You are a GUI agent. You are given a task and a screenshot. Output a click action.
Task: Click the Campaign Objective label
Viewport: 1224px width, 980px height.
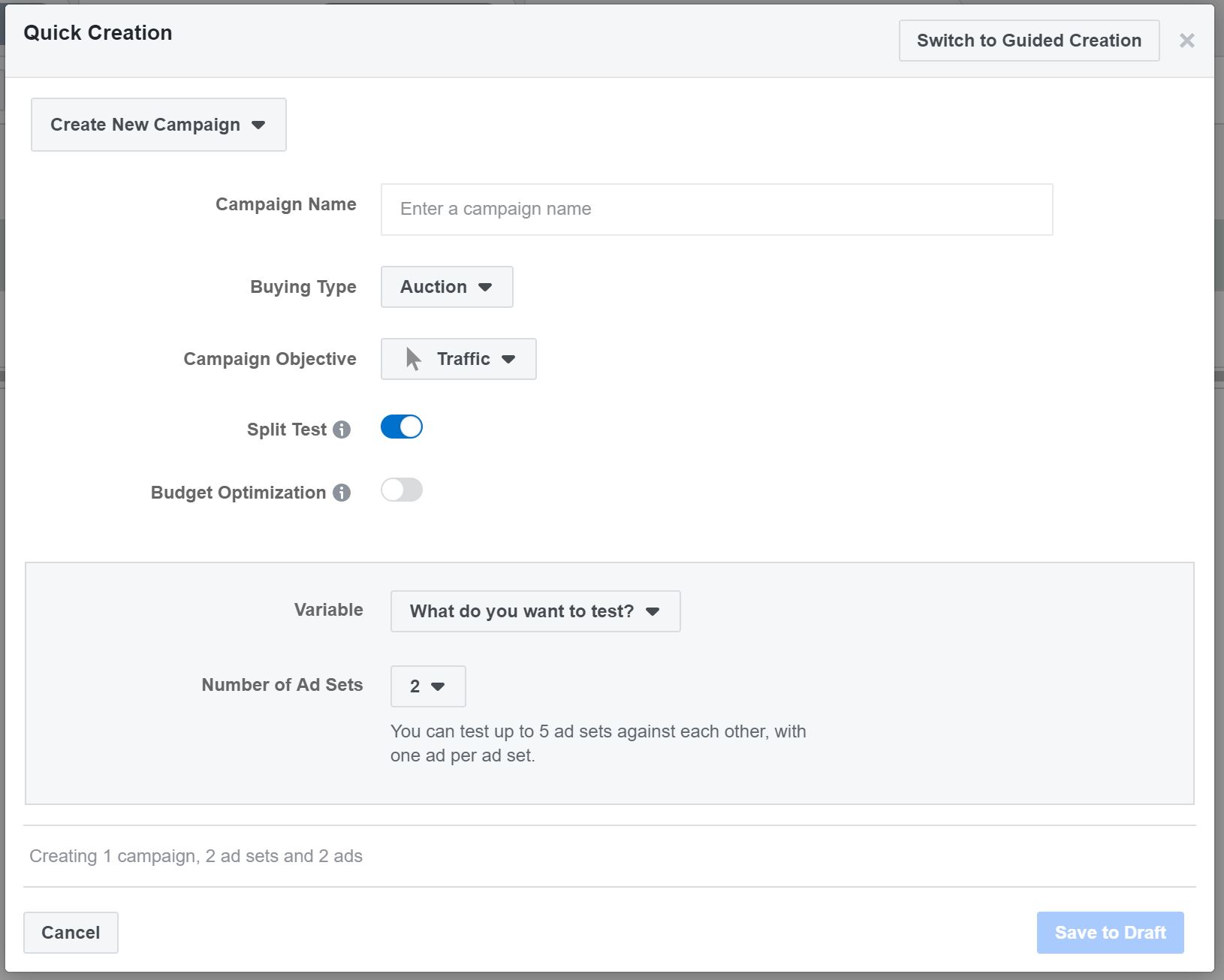pos(270,359)
